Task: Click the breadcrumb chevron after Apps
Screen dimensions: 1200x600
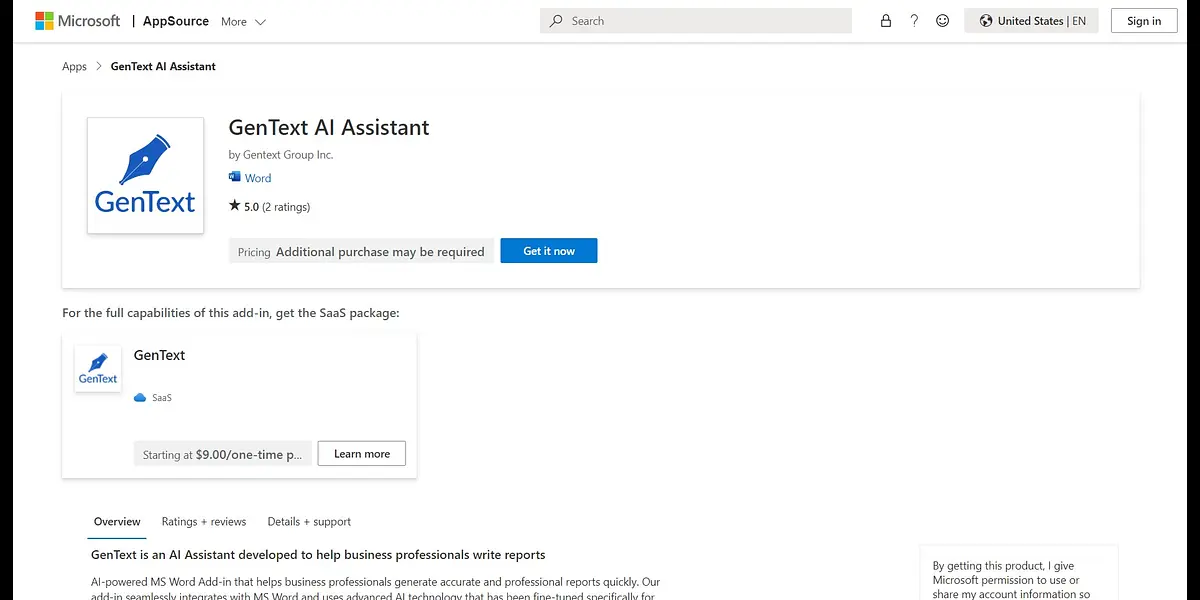Action: [x=99, y=67]
